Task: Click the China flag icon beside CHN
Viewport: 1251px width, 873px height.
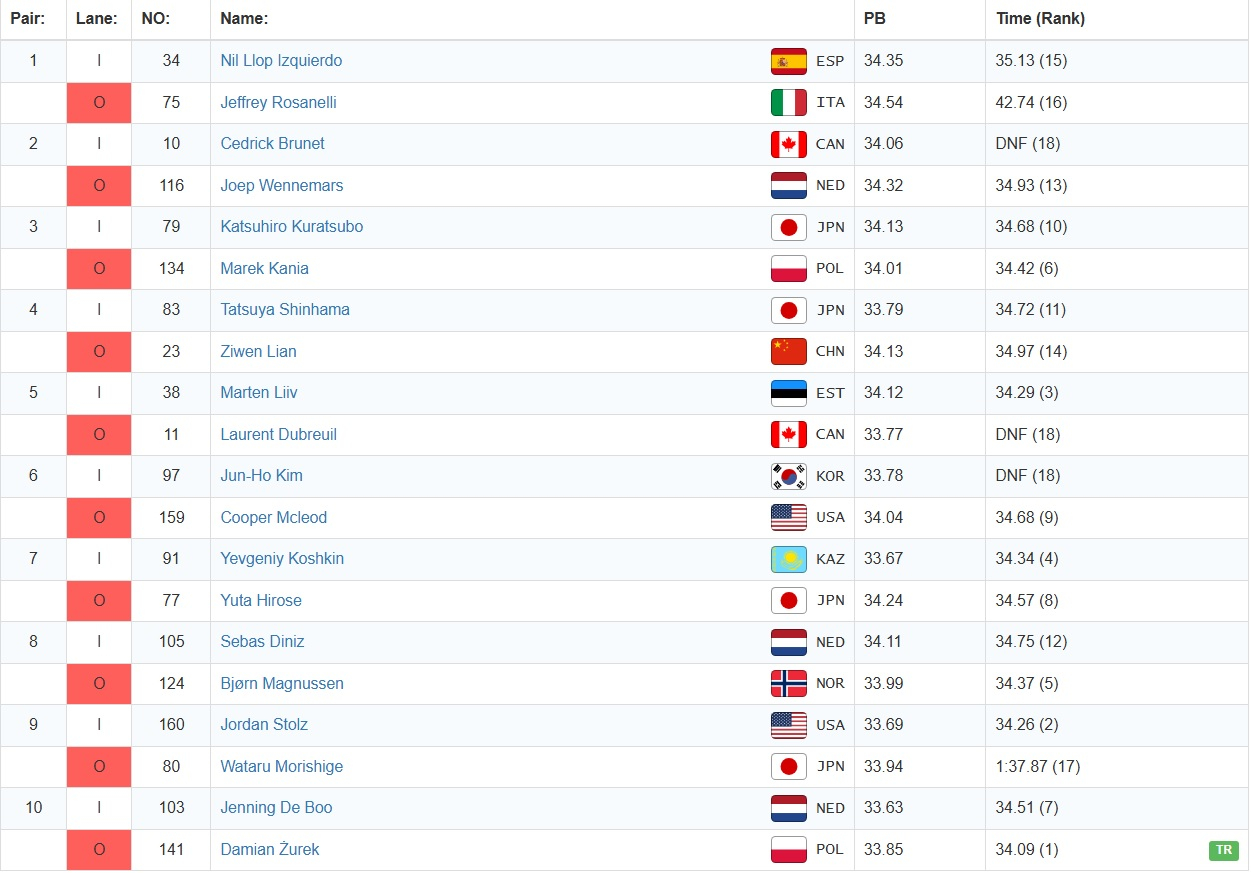Action: [x=788, y=351]
